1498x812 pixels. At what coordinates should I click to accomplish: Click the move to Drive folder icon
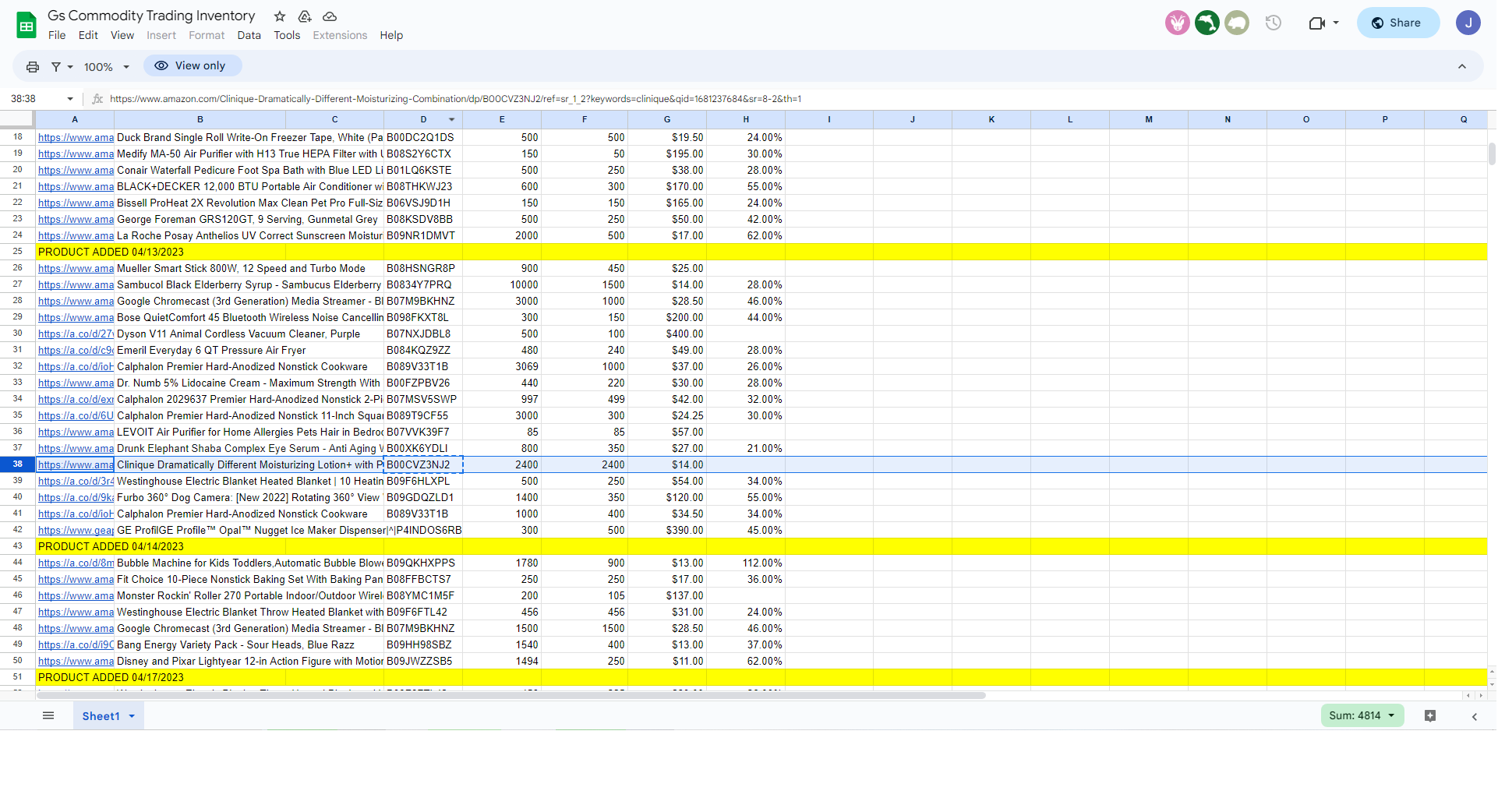[305, 16]
